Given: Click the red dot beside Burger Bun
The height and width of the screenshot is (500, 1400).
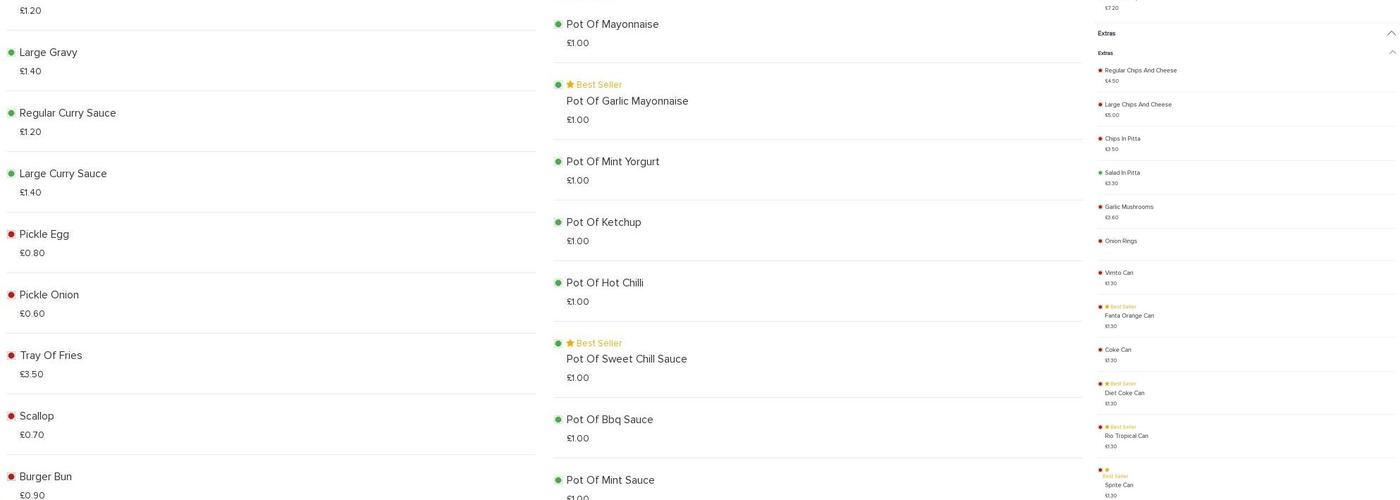Looking at the screenshot, I should (11, 477).
